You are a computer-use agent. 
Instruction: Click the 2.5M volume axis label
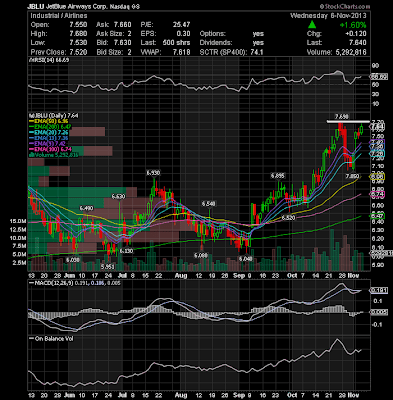point(20,263)
